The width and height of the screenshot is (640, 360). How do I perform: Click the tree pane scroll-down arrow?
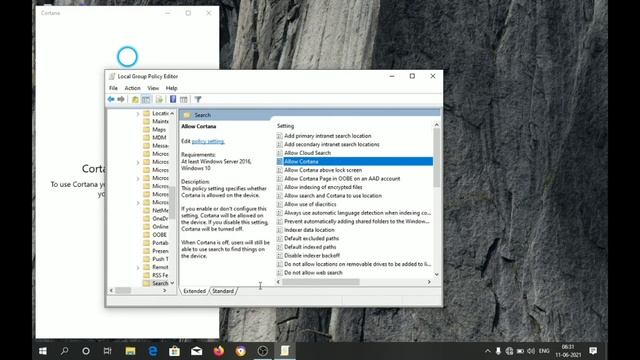click(x=172, y=283)
